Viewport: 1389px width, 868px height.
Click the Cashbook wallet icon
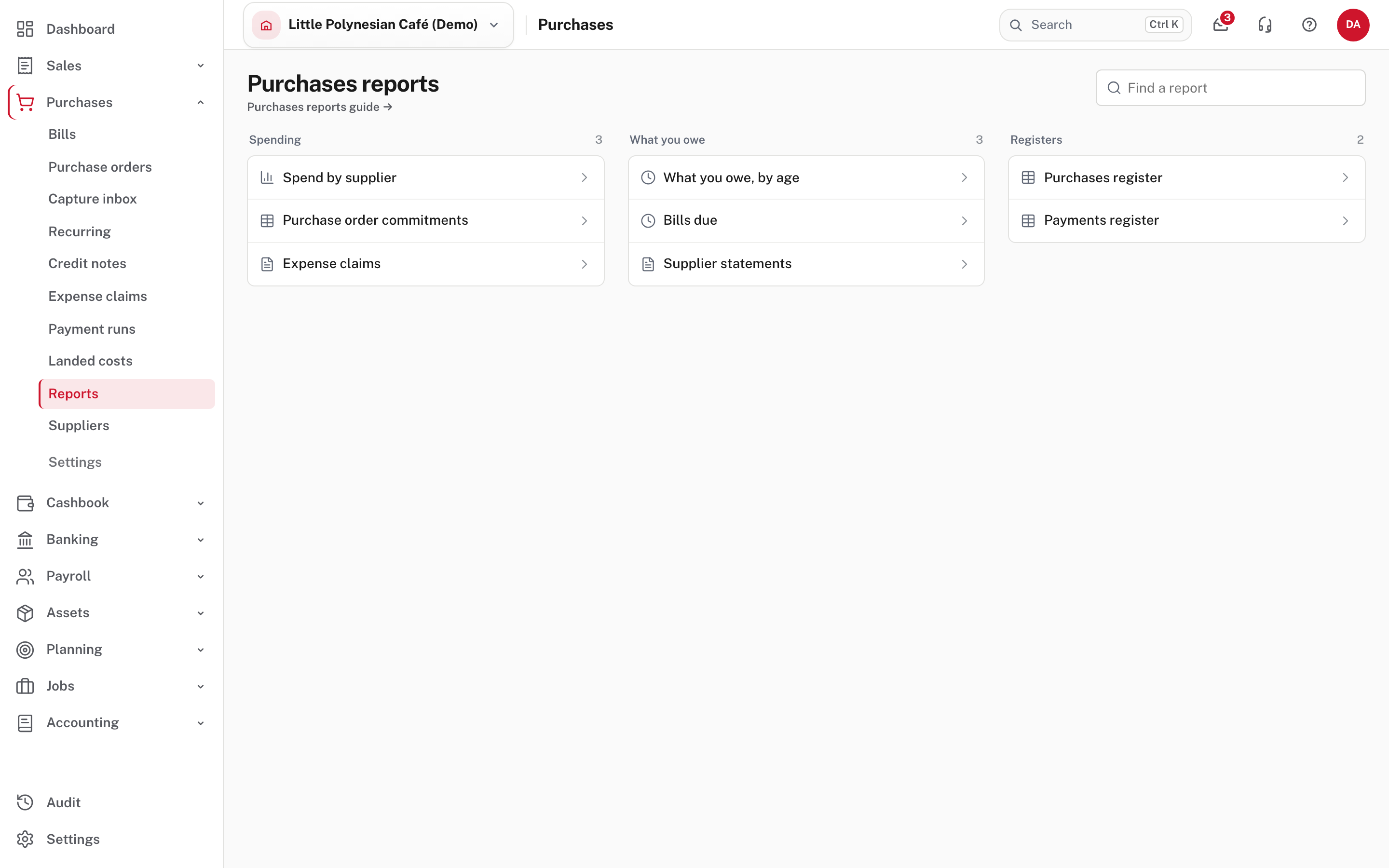tap(25, 503)
